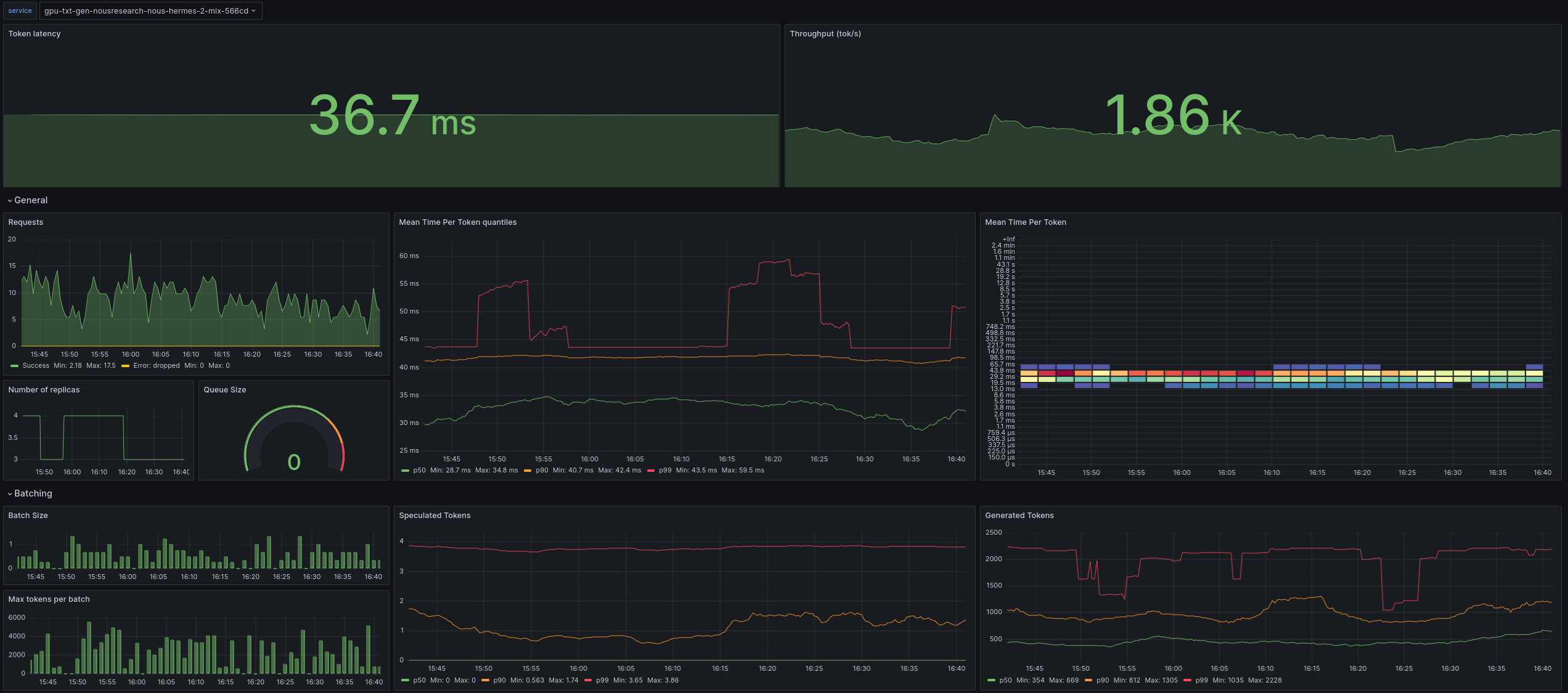Click orange p90 marker in Time Per Token quantiles legend
The image size is (1568, 693).
[x=528, y=471]
